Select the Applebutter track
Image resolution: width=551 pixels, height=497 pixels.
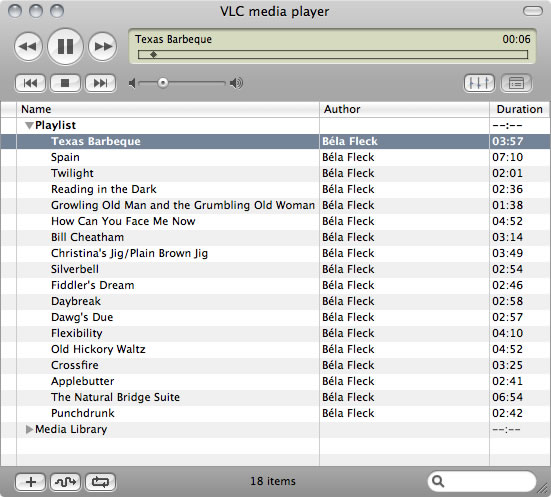coord(83,381)
